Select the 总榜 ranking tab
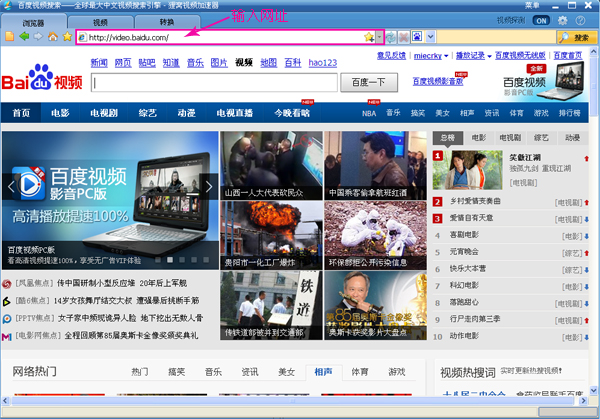This screenshot has height=419, width=600. coord(448,138)
